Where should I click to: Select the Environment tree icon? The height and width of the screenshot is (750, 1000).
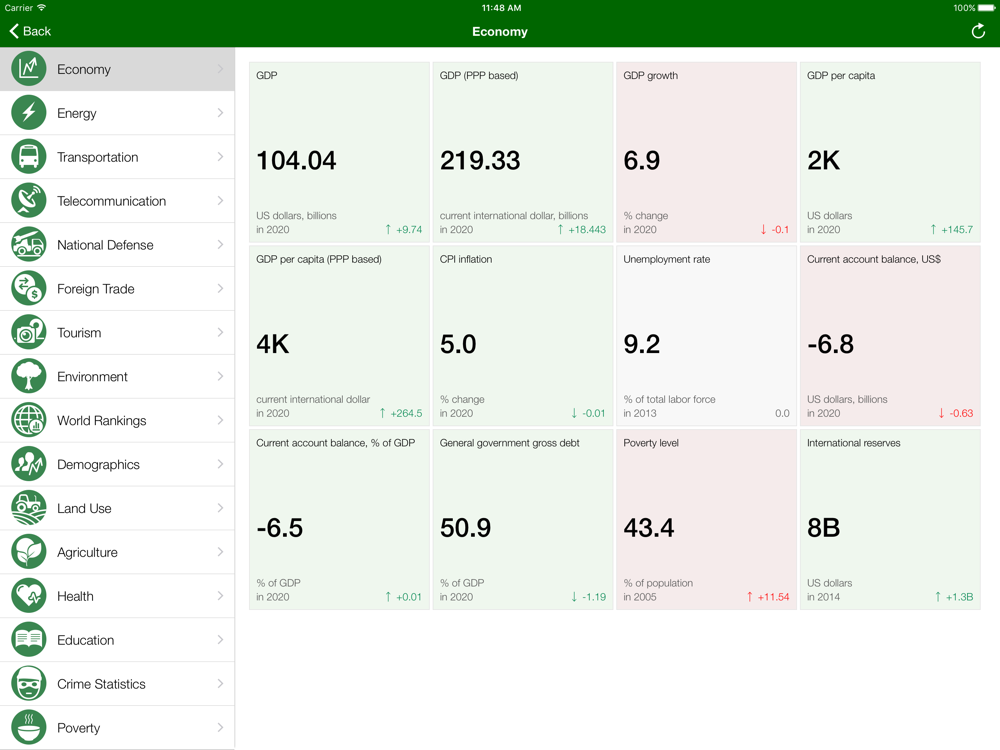pos(29,376)
